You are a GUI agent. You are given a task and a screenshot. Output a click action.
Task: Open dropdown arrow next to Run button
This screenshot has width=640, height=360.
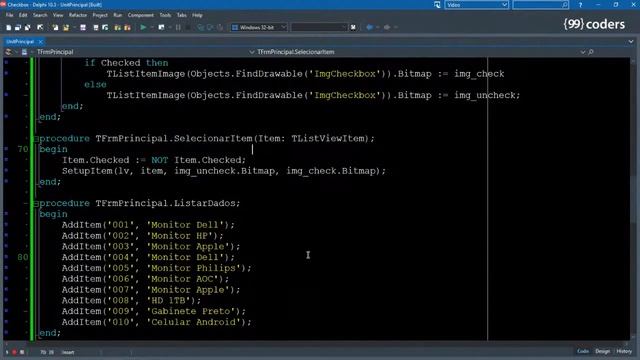click(151, 27)
